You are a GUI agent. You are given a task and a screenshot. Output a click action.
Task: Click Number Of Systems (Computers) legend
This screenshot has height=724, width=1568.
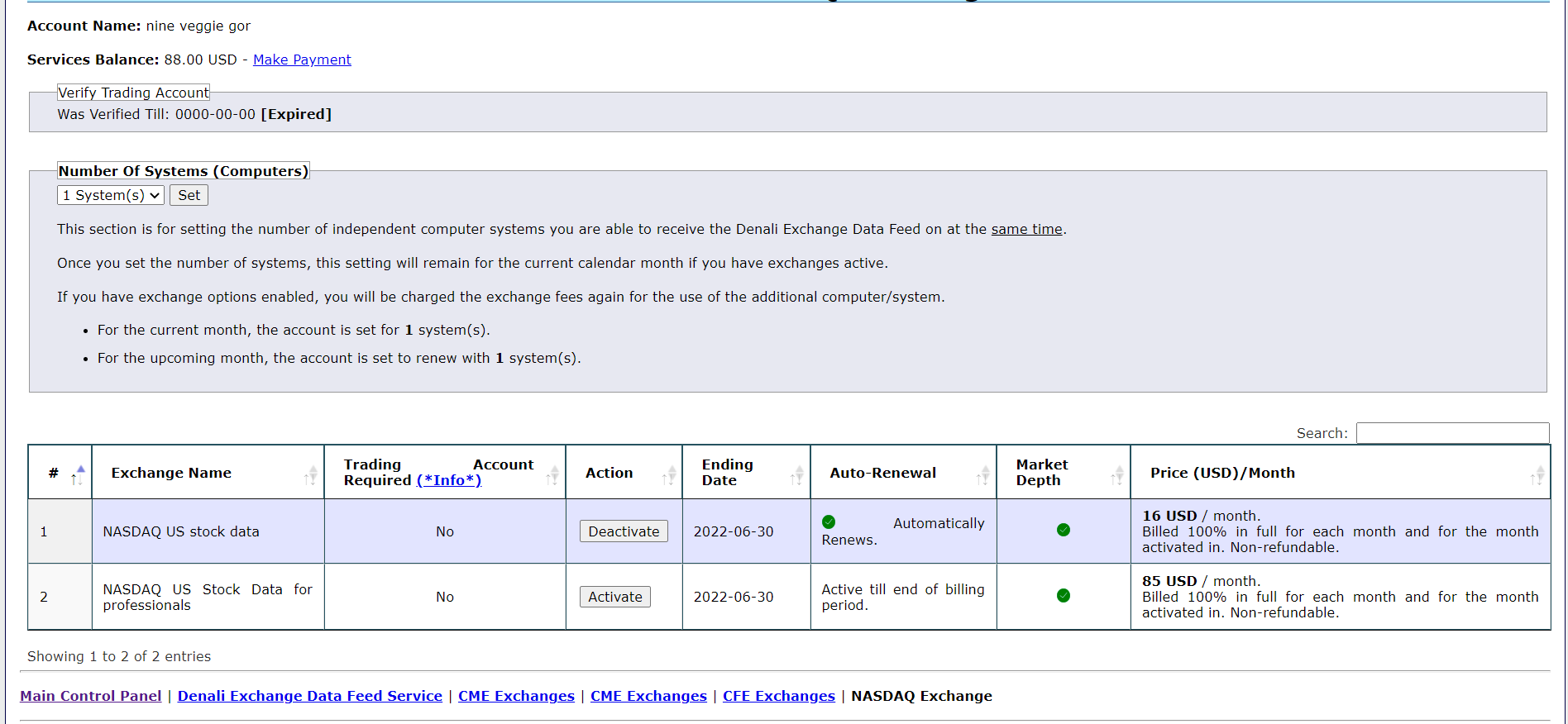tap(183, 171)
